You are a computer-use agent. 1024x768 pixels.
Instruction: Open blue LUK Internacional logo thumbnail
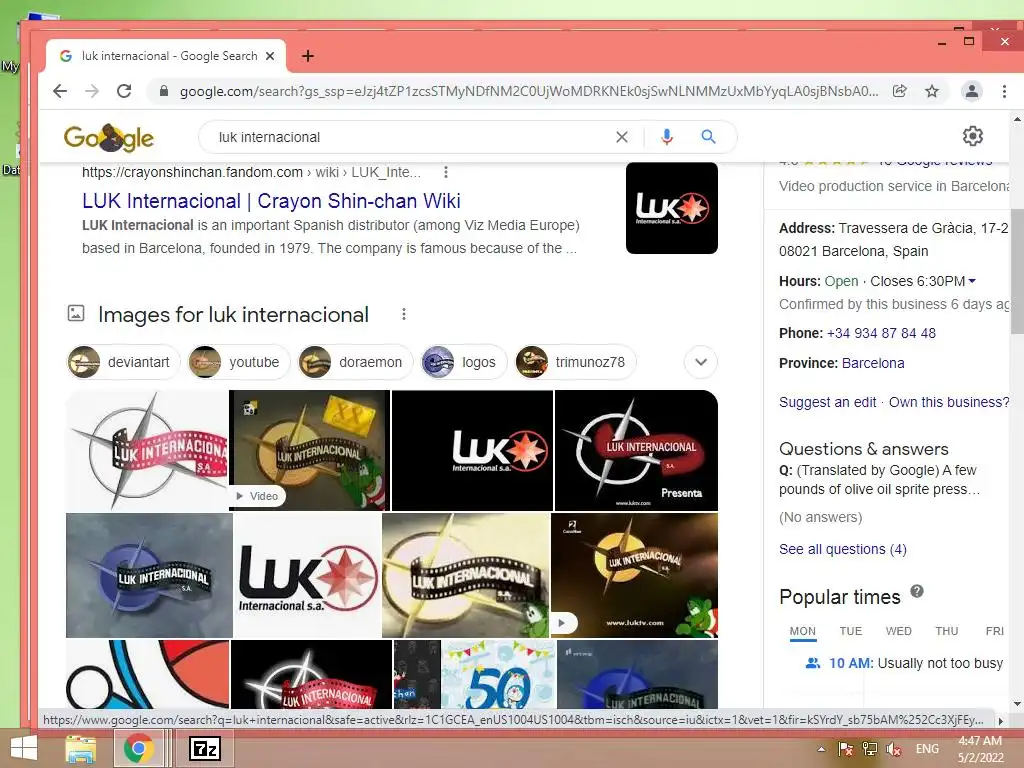[x=149, y=575]
